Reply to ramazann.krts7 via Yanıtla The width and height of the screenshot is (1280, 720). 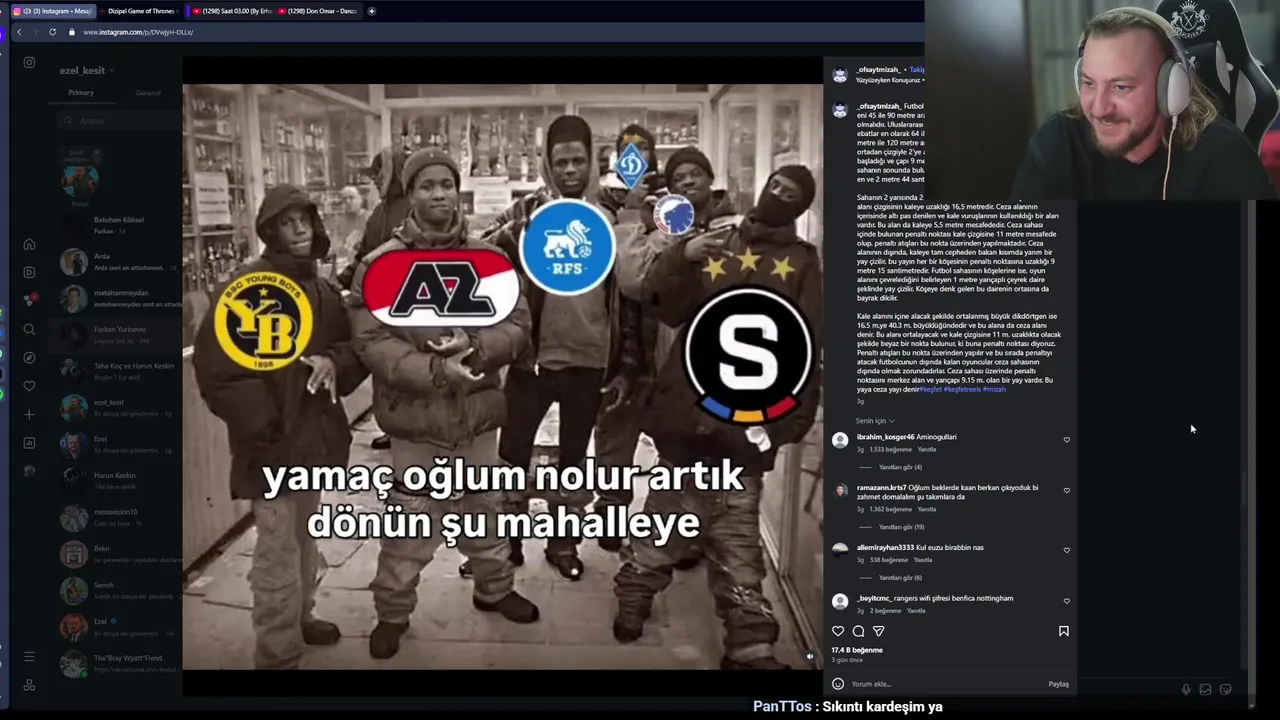pyautogui.click(x=927, y=510)
